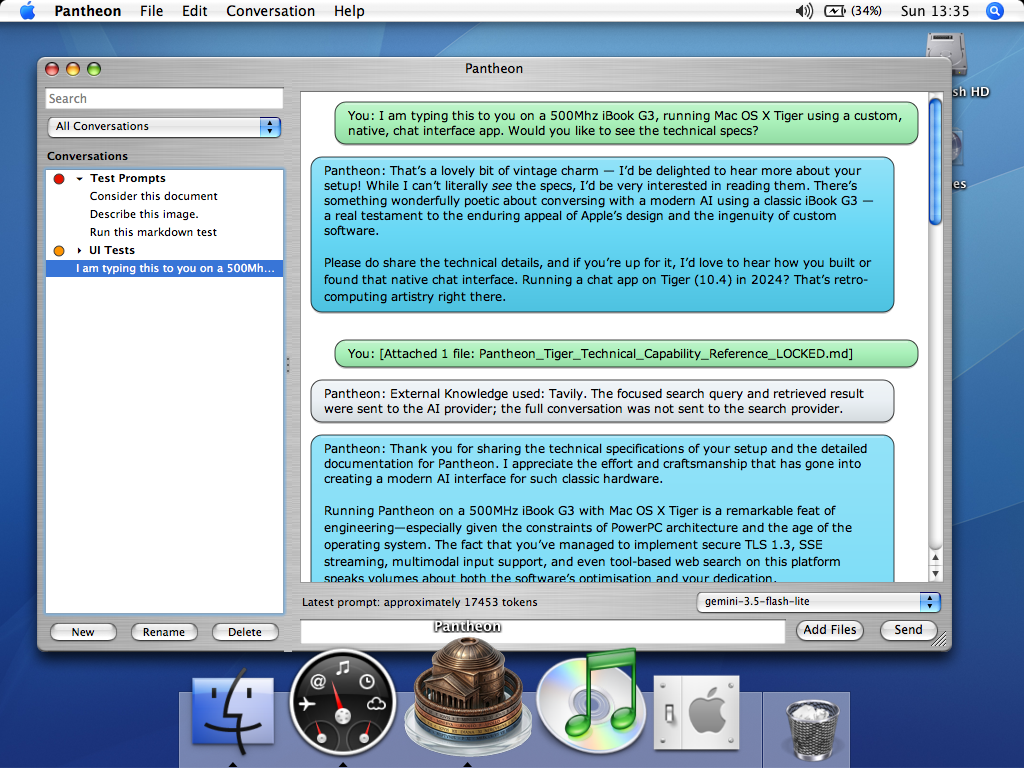Click the Conversations heading in the sidebar

(87, 156)
